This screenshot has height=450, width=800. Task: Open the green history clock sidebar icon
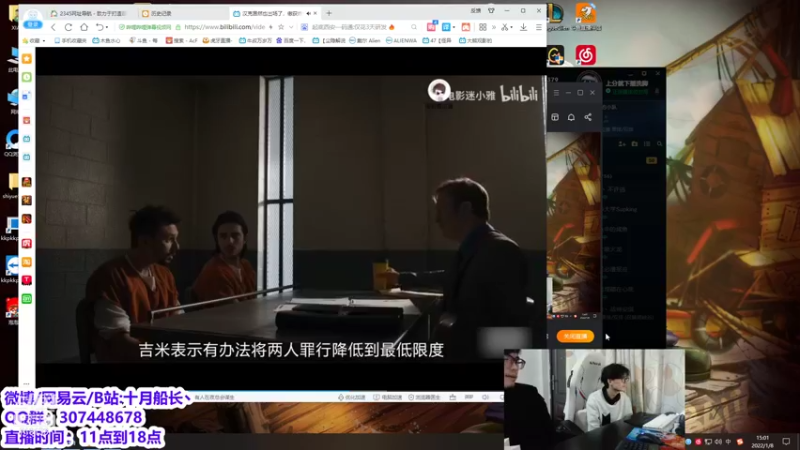27,77
